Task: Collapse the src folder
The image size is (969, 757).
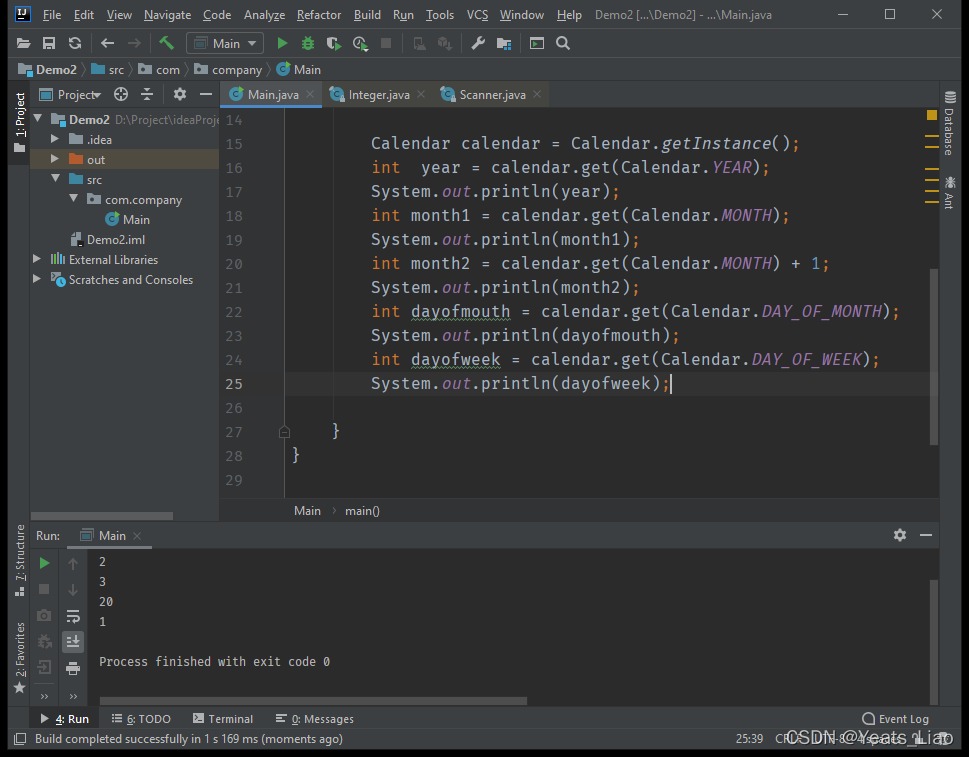Action: coord(56,178)
